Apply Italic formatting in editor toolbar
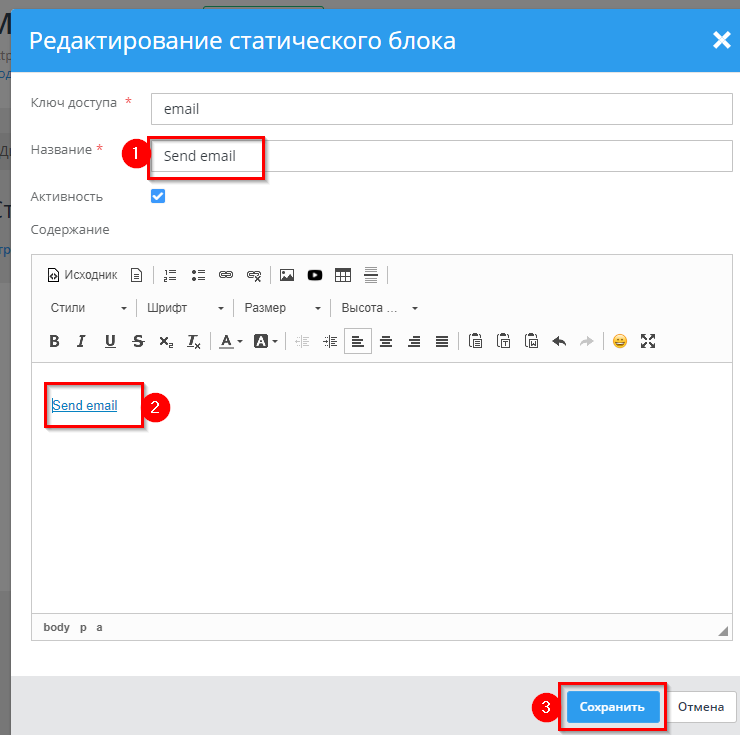The height and width of the screenshot is (735, 740). (x=82, y=341)
